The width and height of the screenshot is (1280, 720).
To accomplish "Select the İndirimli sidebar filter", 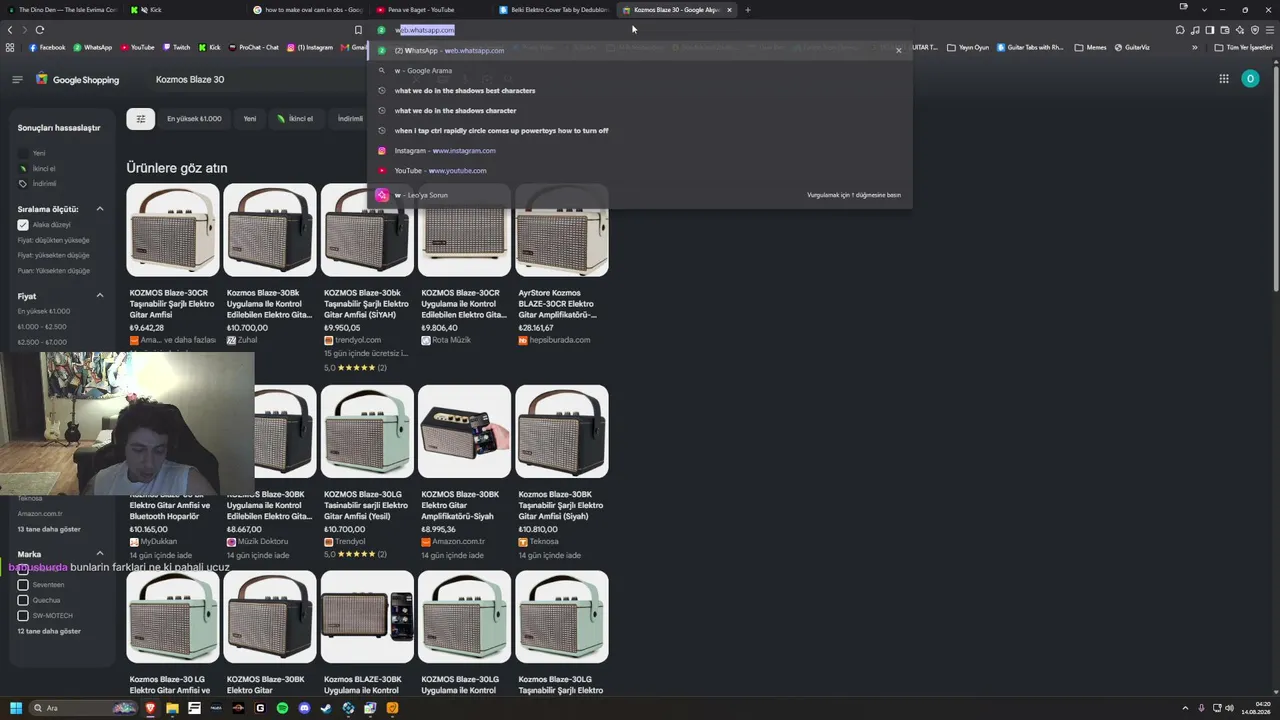I will pyautogui.click(x=38, y=184).
